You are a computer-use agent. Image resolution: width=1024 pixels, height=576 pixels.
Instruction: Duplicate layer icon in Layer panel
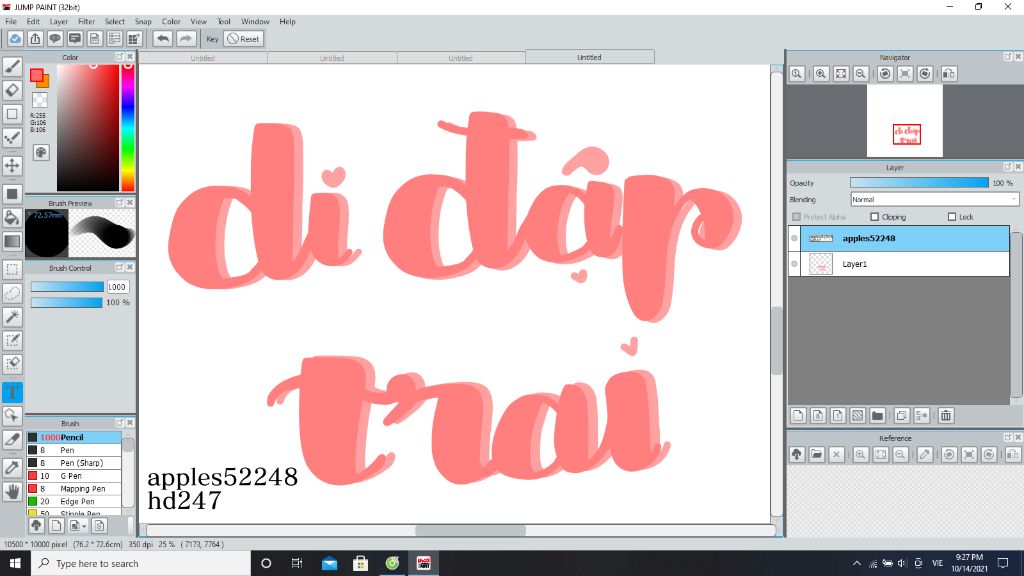902,415
